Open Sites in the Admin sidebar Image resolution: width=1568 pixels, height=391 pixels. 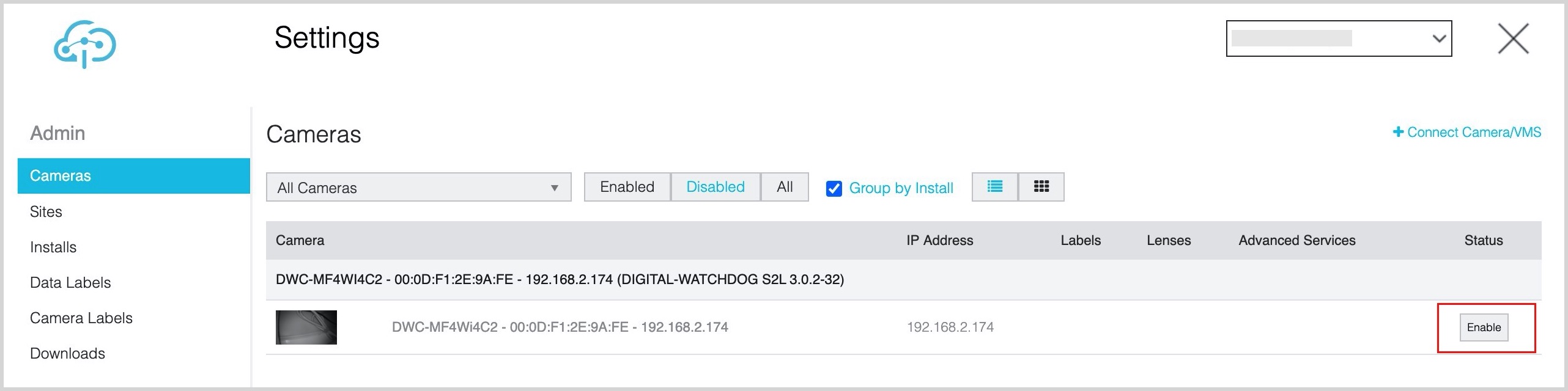[46, 211]
